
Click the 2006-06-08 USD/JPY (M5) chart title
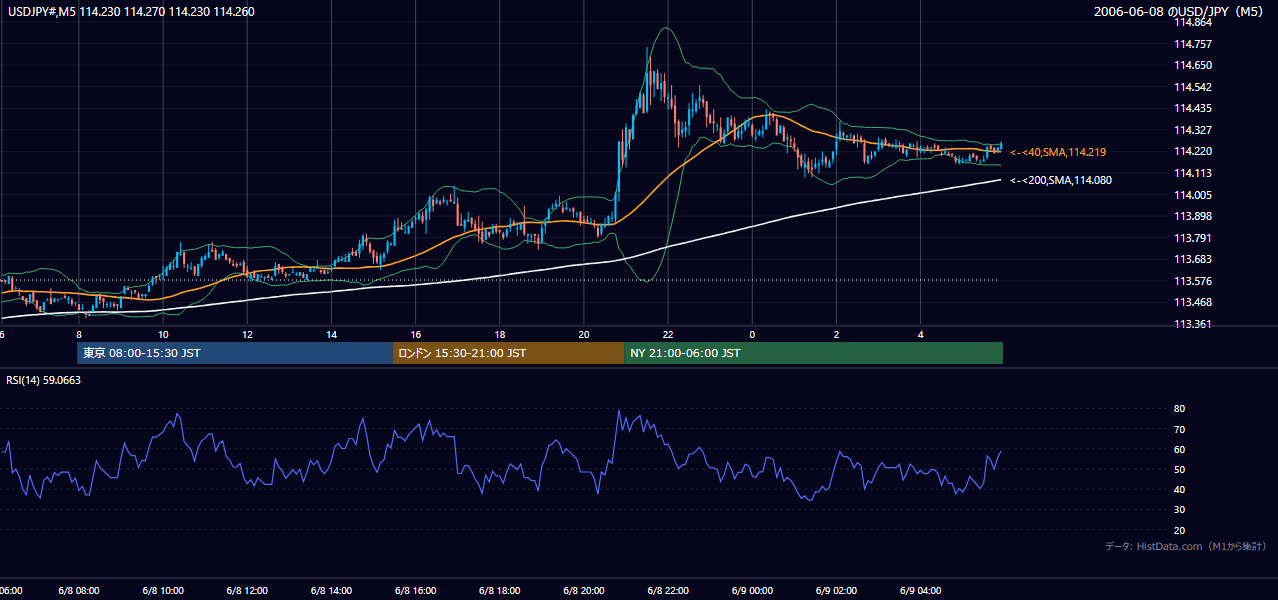point(1180,11)
